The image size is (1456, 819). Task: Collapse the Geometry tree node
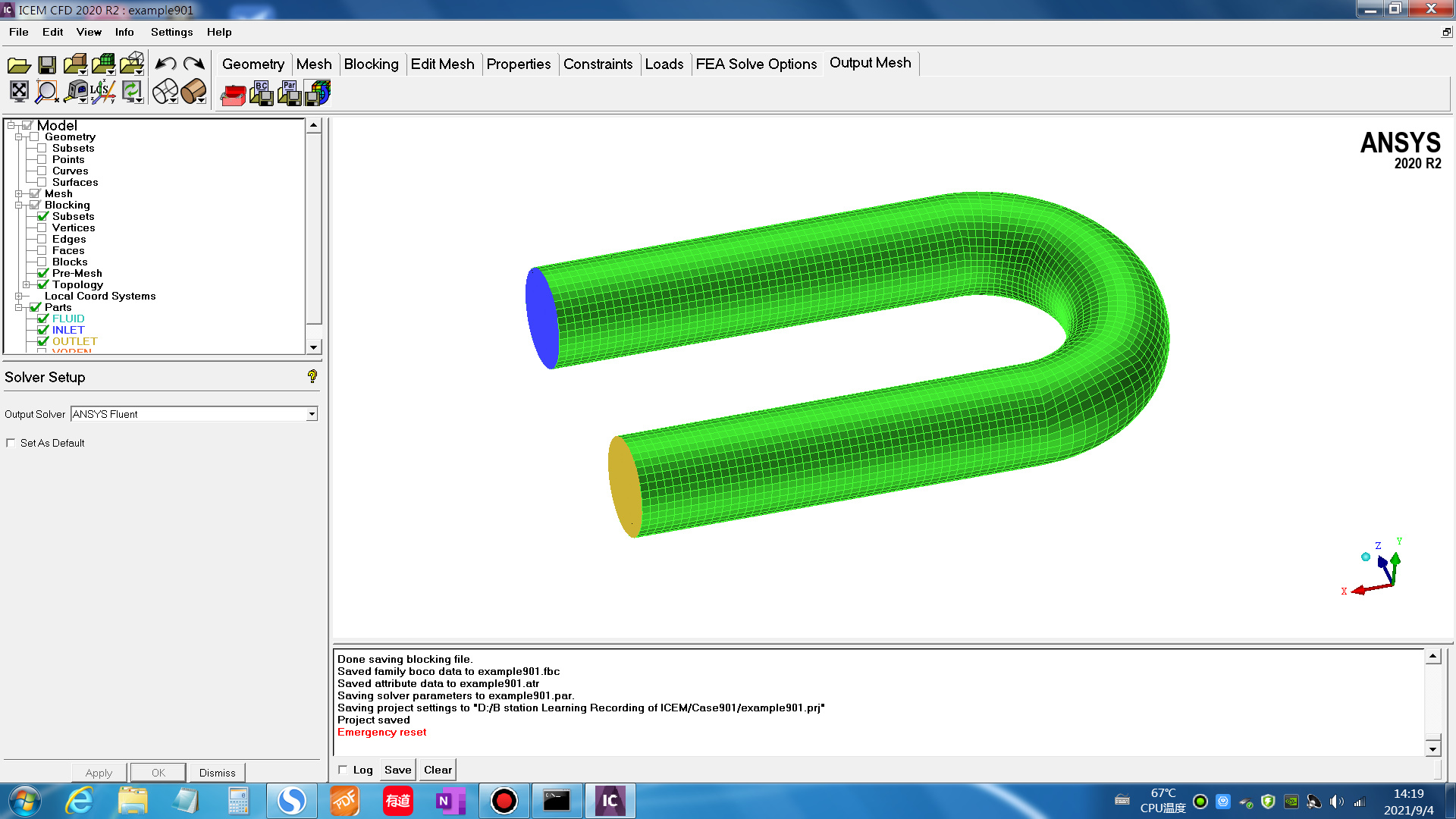pyautogui.click(x=19, y=137)
